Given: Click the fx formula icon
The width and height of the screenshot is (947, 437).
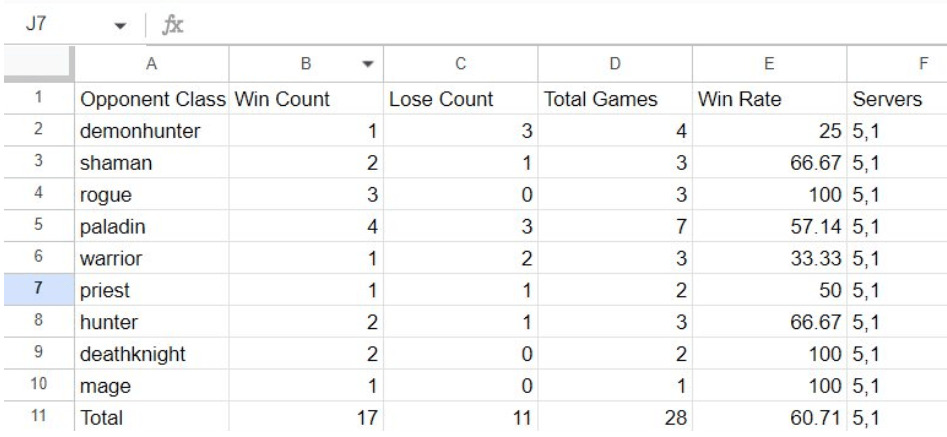Looking at the screenshot, I should coord(173,25).
